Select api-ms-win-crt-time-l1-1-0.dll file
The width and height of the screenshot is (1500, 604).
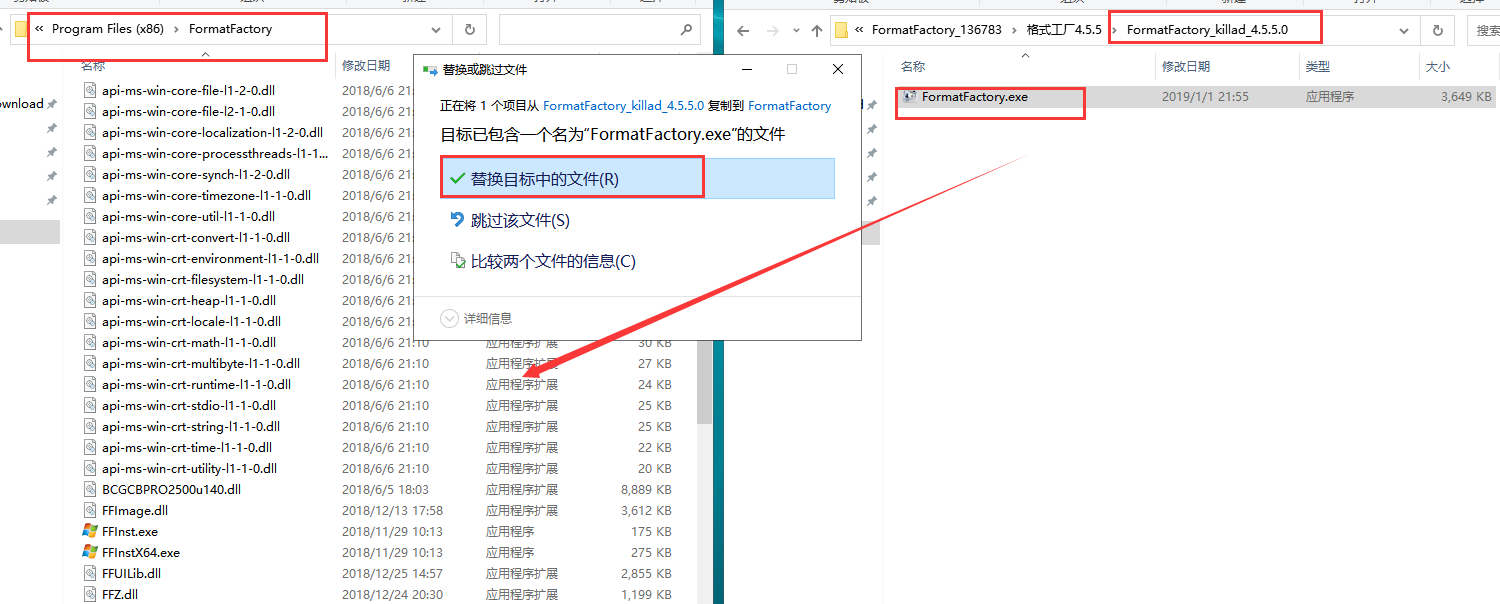point(187,447)
